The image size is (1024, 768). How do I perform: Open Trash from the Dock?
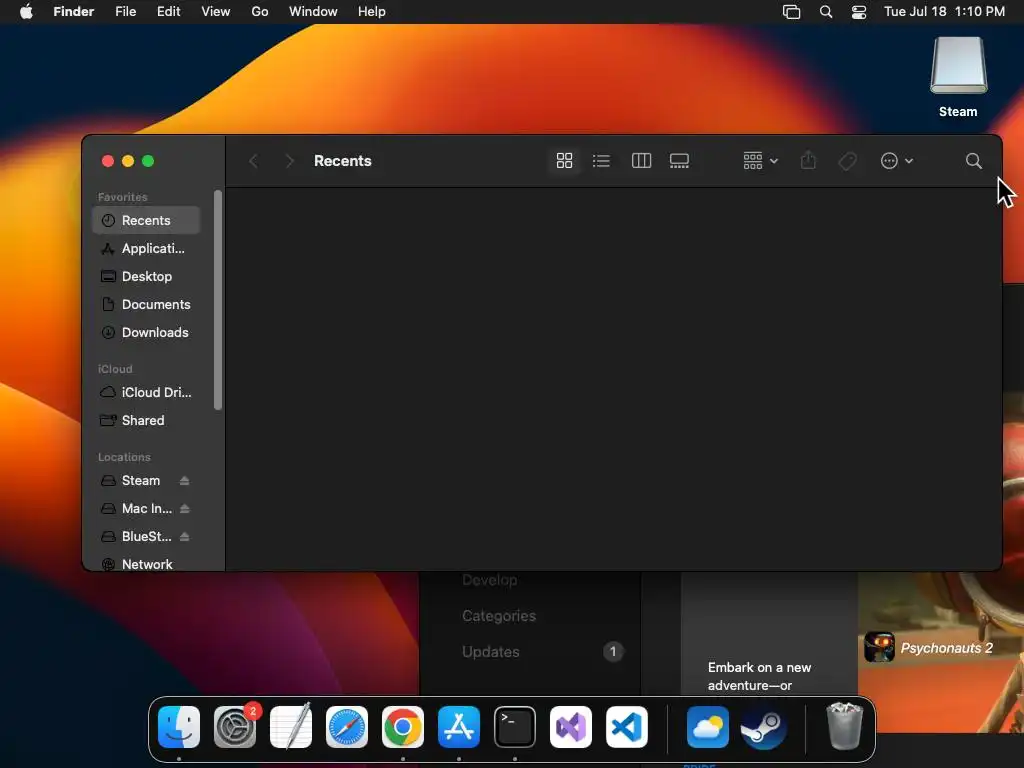pyautogui.click(x=844, y=726)
